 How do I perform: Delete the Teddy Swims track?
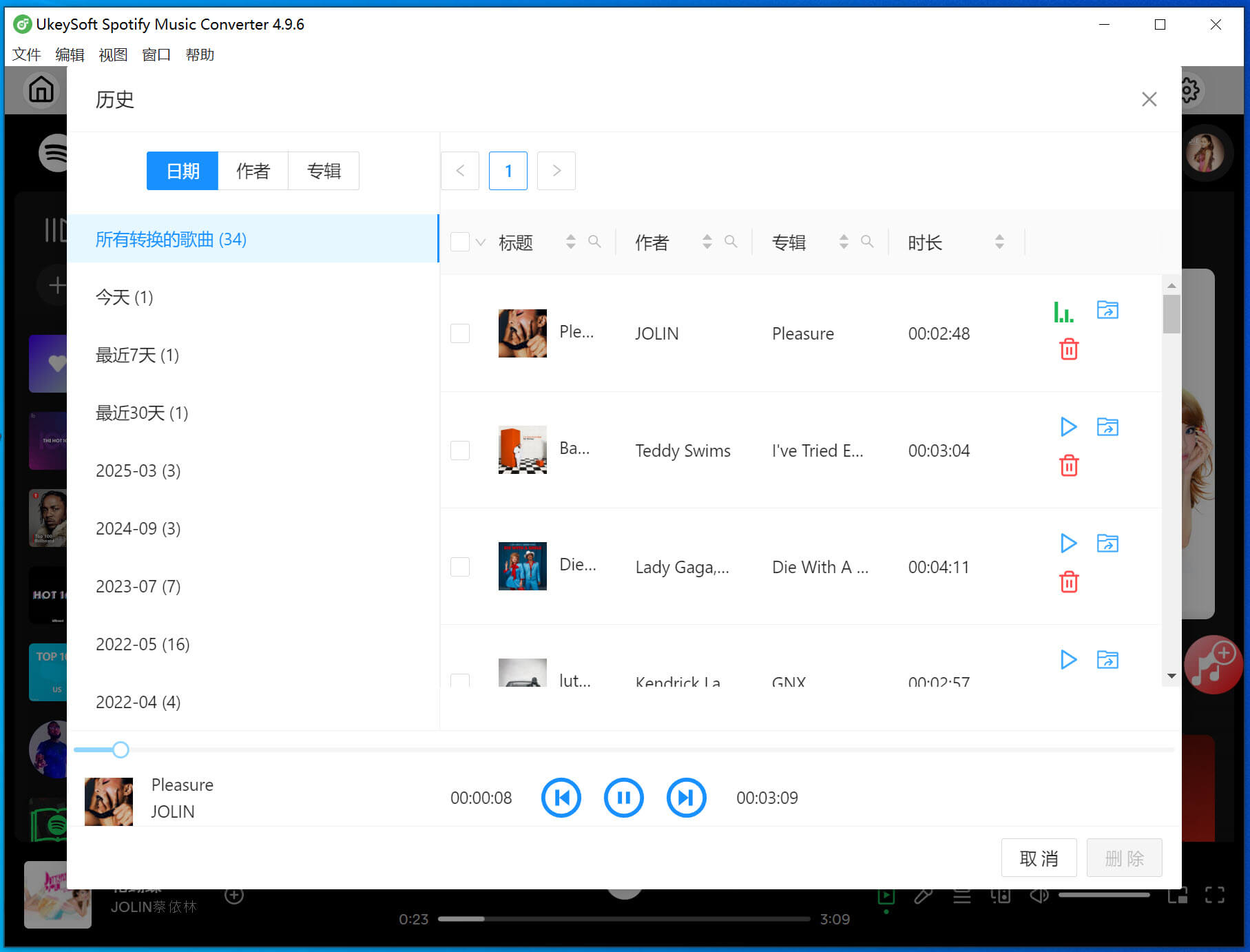(x=1069, y=466)
